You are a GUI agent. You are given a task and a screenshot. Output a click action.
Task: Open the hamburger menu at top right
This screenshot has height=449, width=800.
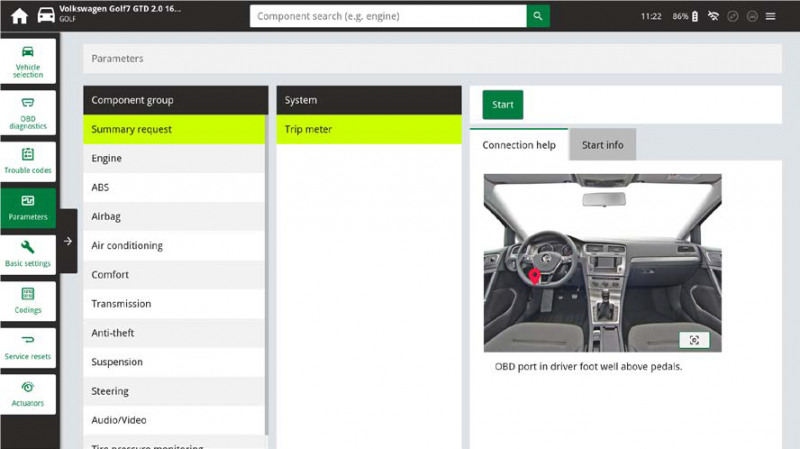(771, 17)
